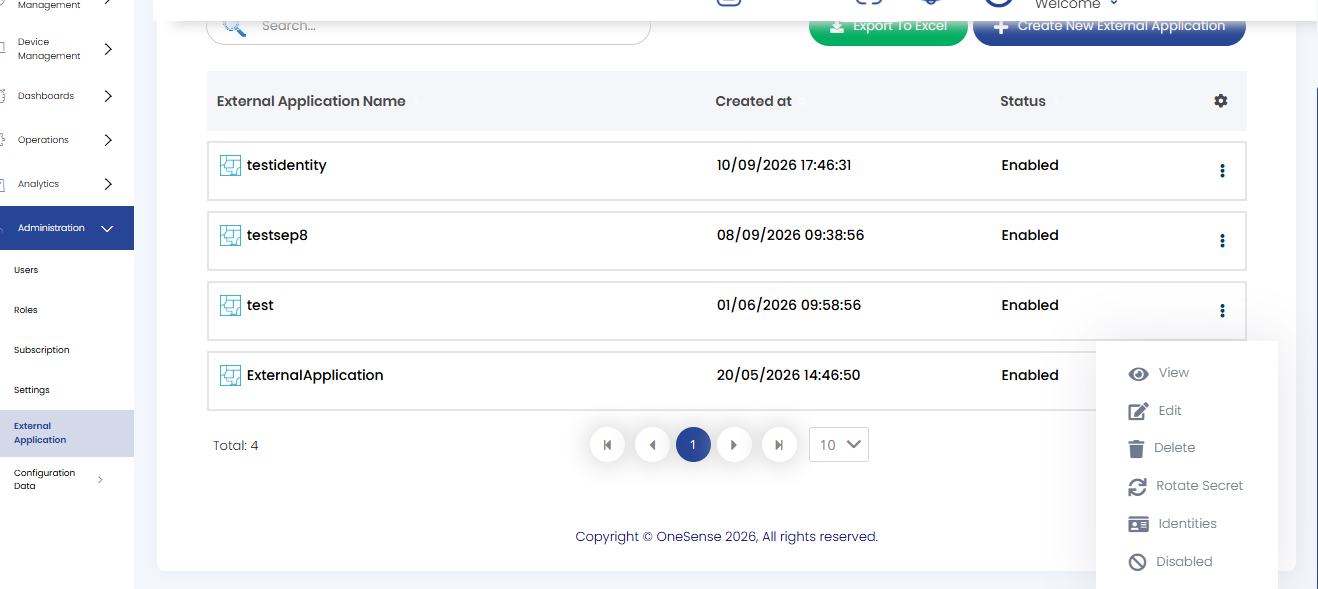
Task: Click the testsep8 application icon
Action: tap(230, 236)
